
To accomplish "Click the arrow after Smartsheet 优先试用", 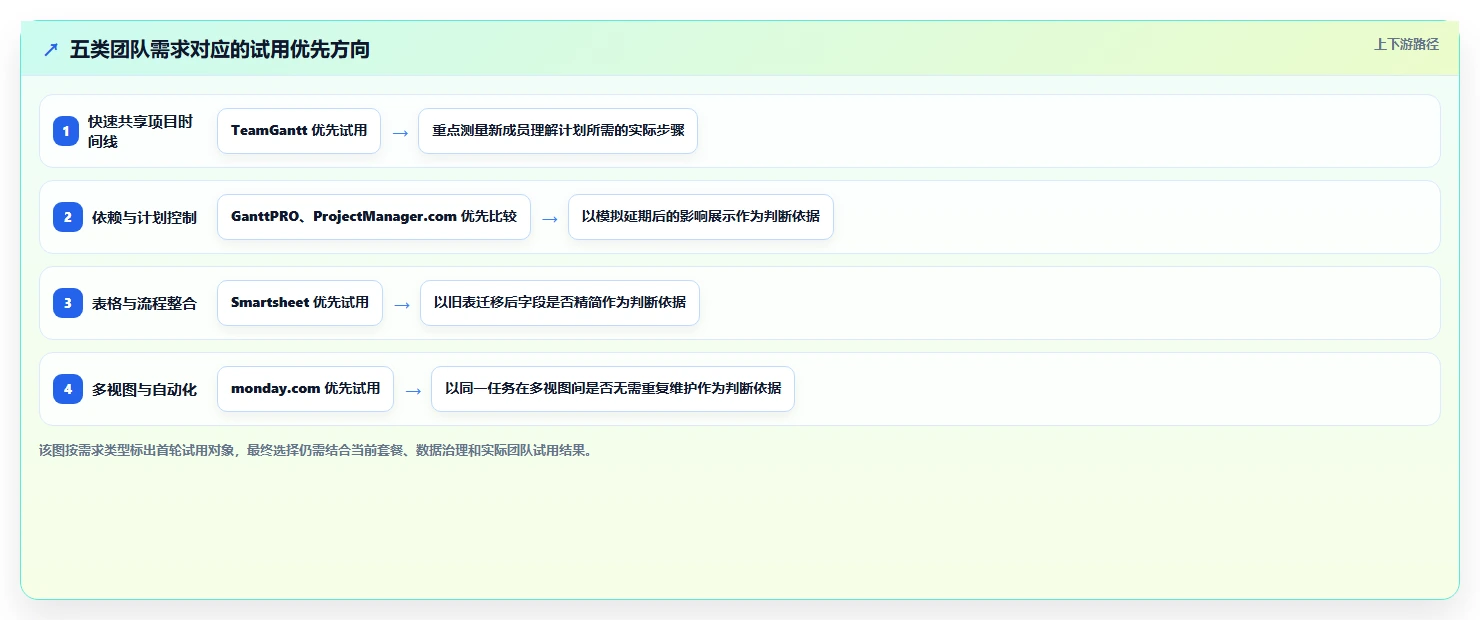I will pyautogui.click(x=402, y=304).
